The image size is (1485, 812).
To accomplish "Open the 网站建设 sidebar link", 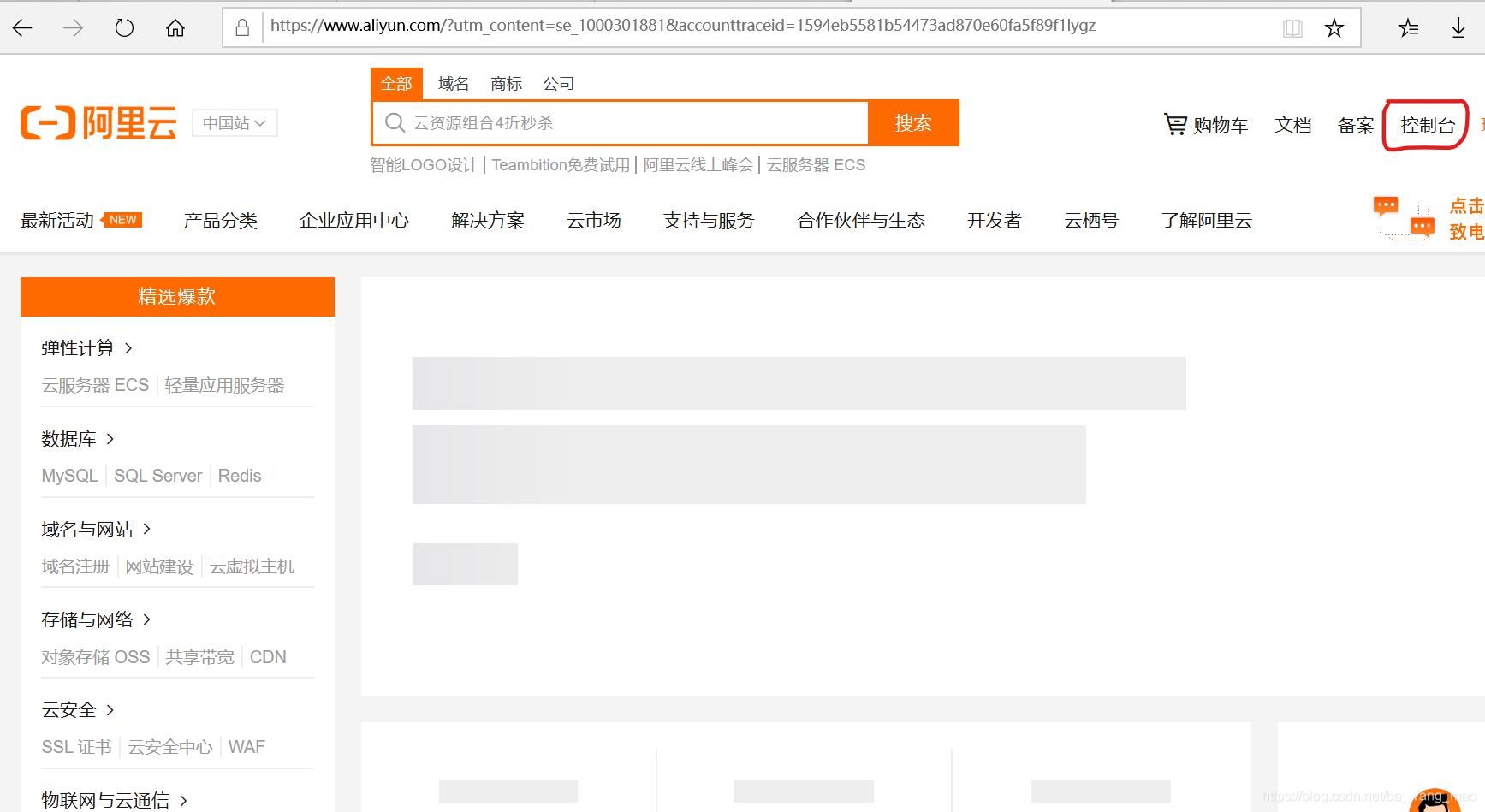I will pos(159,566).
